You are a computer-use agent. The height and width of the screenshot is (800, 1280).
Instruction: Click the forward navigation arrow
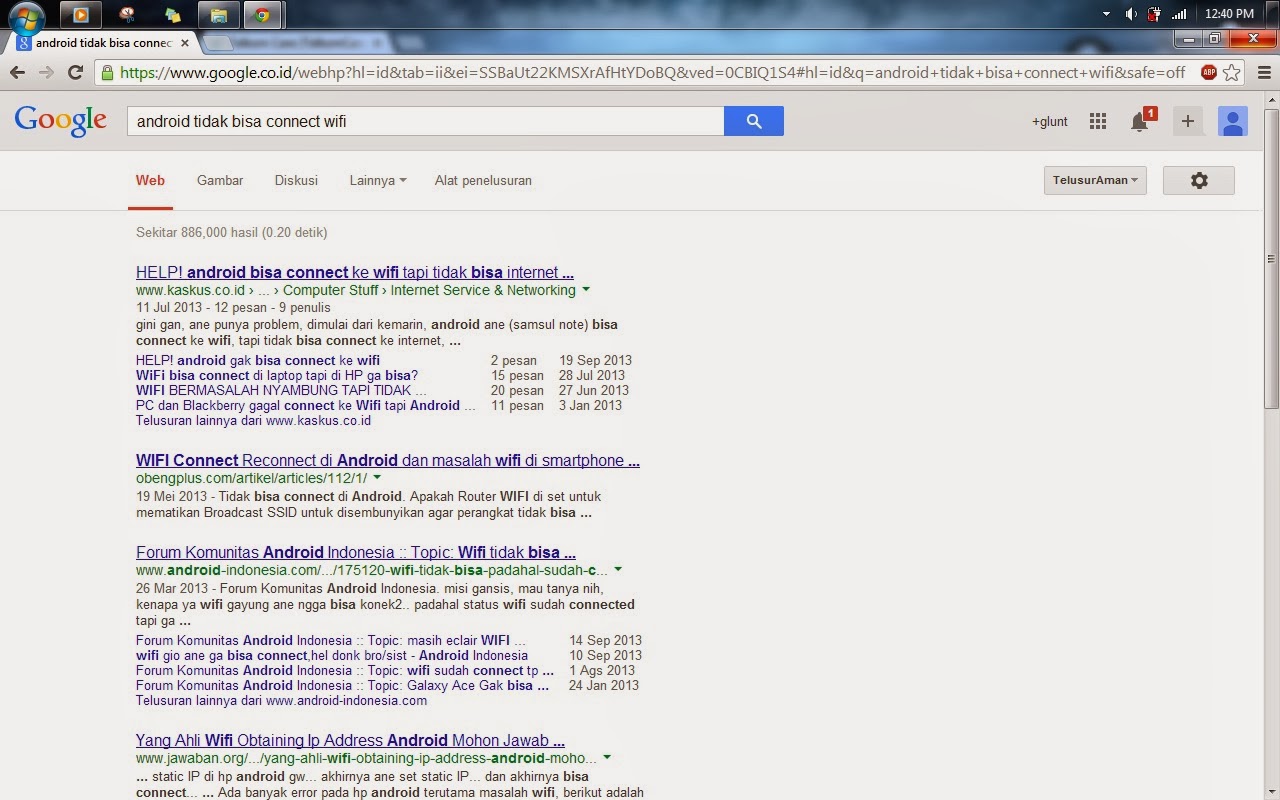[x=46, y=72]
